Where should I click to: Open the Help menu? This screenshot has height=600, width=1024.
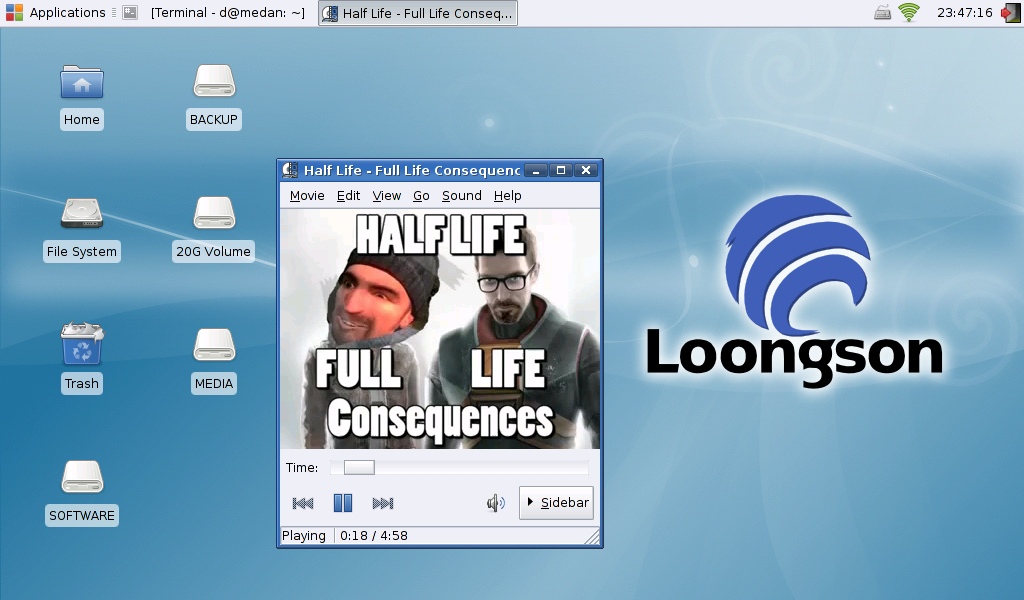pyautogui.click(x=507, y=196)
